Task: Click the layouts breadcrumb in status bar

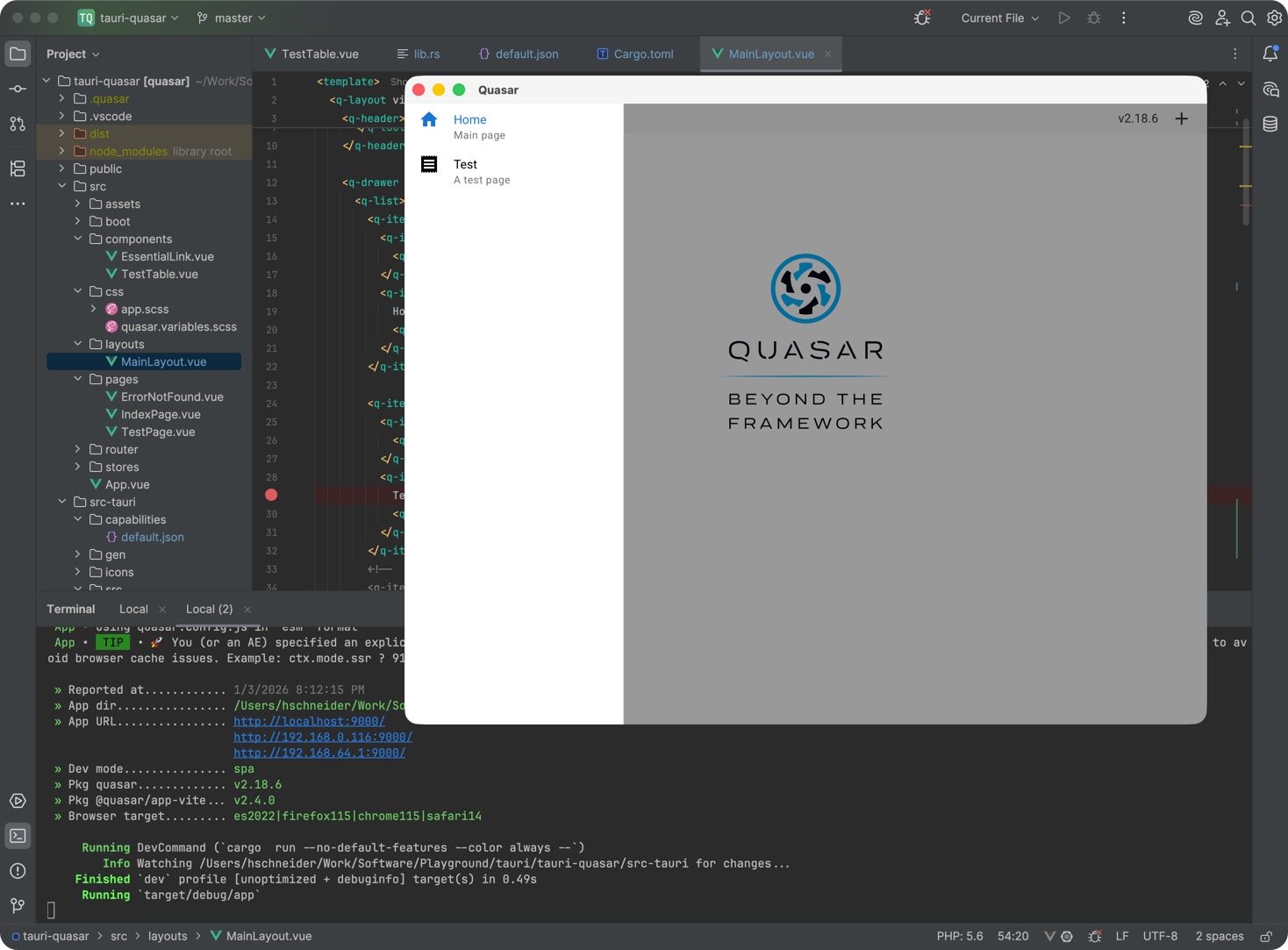Action: point(168,936)
